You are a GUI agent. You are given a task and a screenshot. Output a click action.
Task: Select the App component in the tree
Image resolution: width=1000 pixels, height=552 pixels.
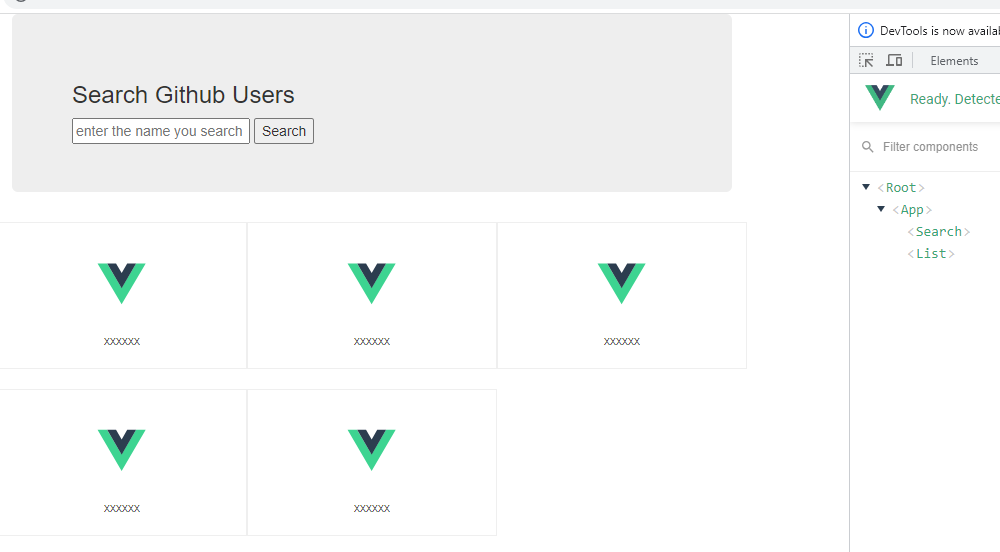912,210
